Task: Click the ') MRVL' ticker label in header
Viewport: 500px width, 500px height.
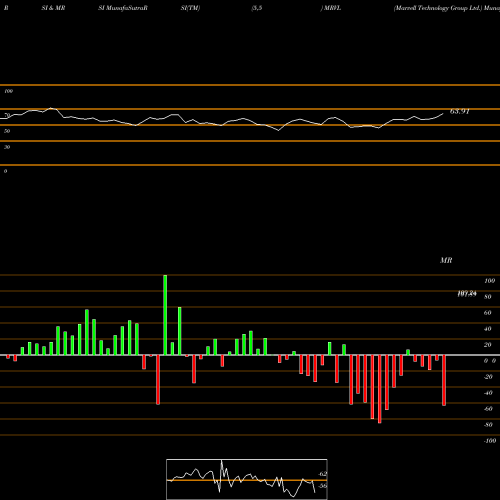Action: (331, 8)
